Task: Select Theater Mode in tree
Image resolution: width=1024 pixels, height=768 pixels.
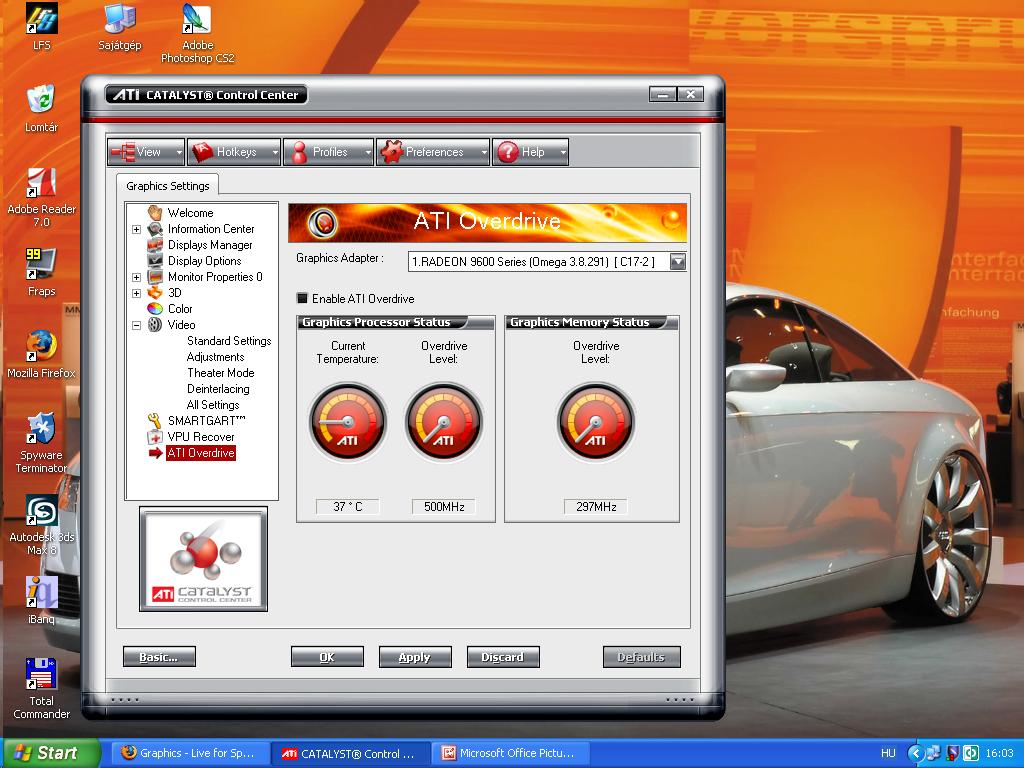Action: pyautogui.click(x=221, y=373)
